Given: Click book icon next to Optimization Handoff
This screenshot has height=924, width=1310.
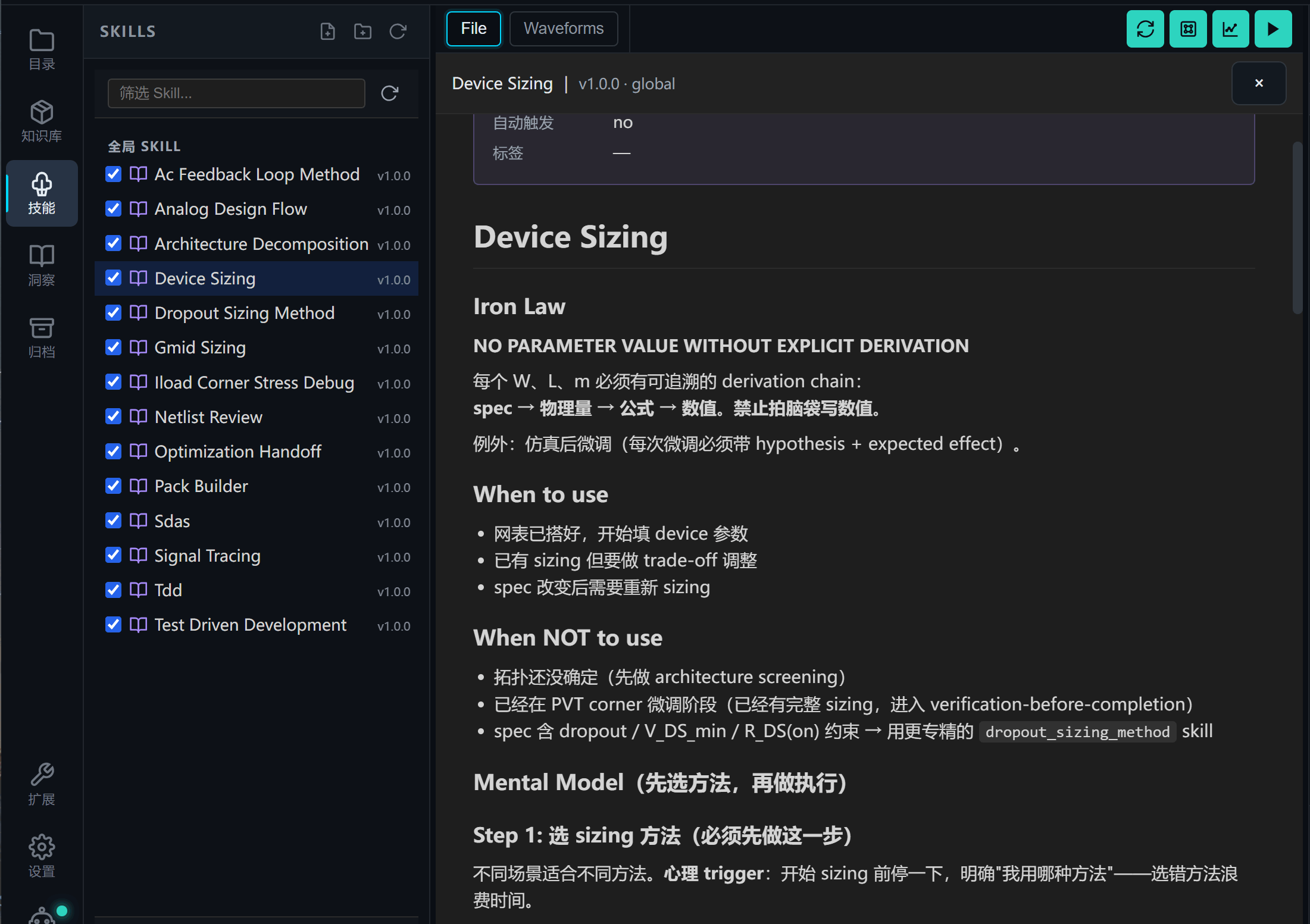Looking at the screenshot, I should click(x=138, y=451).
